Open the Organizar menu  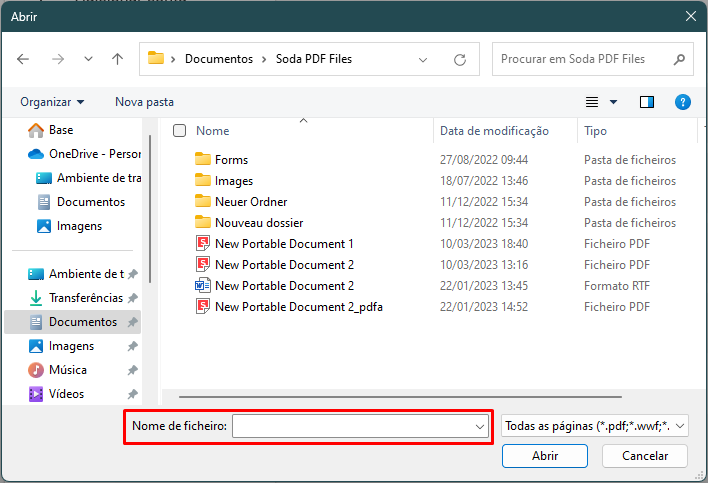(52, 102)
